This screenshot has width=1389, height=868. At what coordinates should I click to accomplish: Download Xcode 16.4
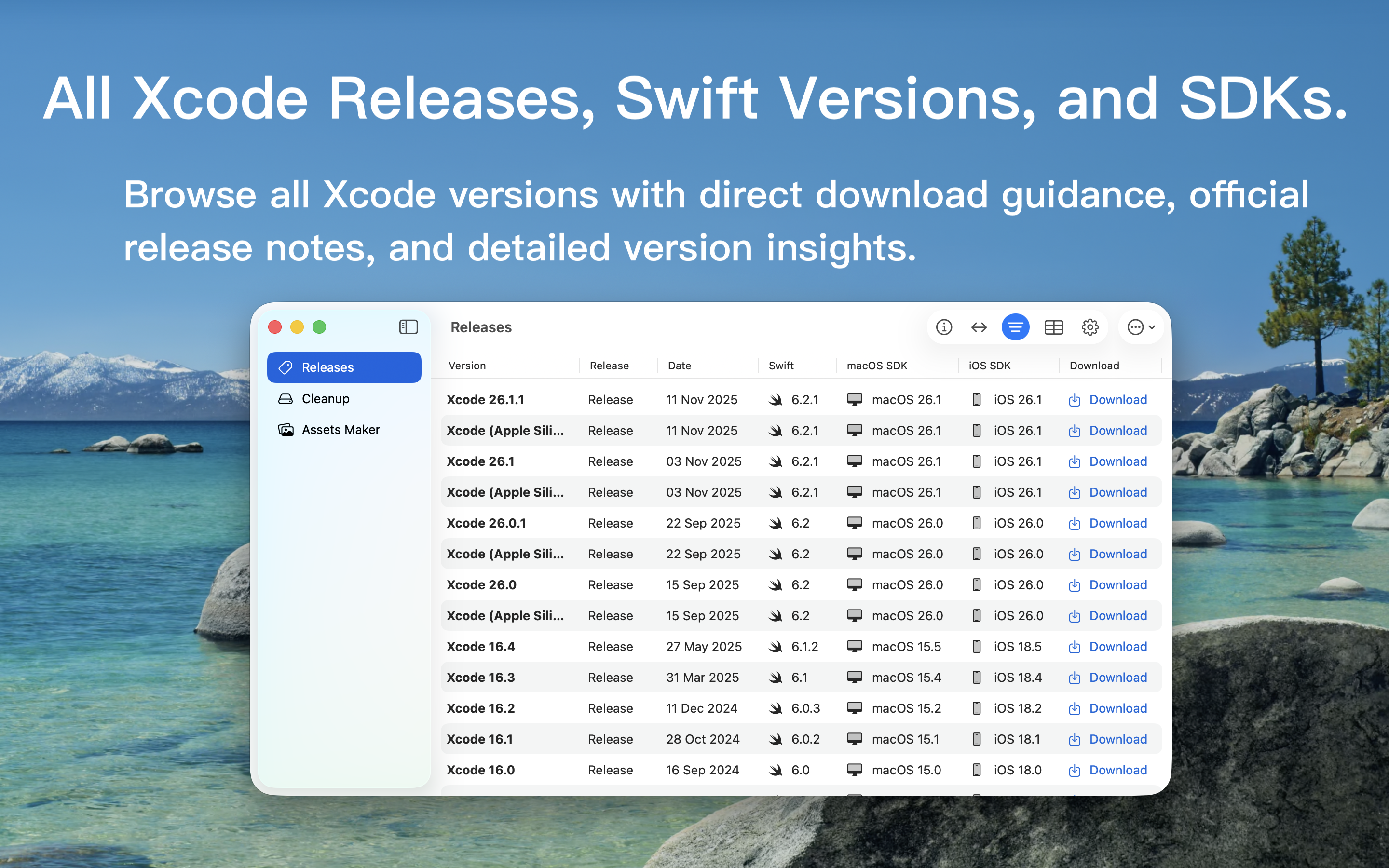point(1117,646)
